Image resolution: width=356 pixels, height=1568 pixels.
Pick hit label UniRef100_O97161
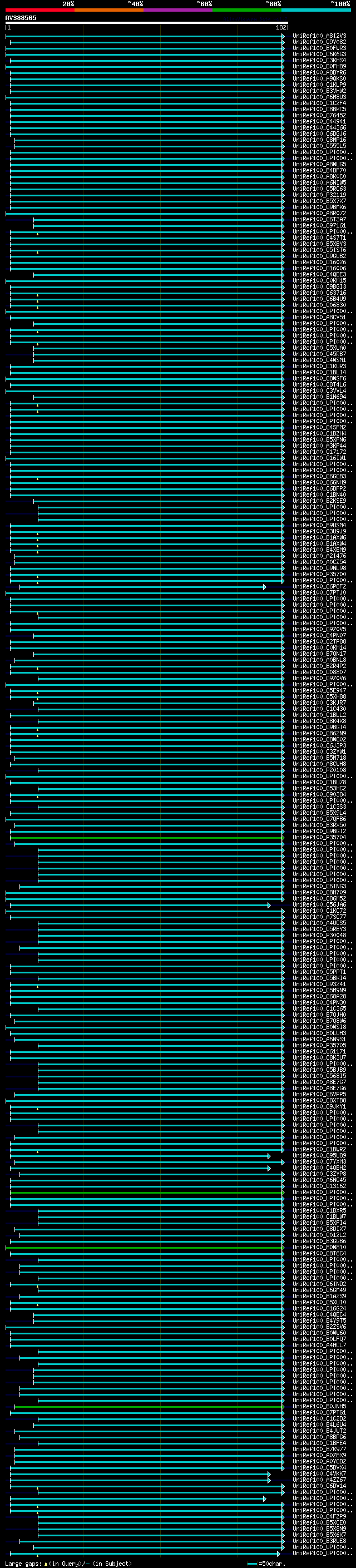[319, 225]
